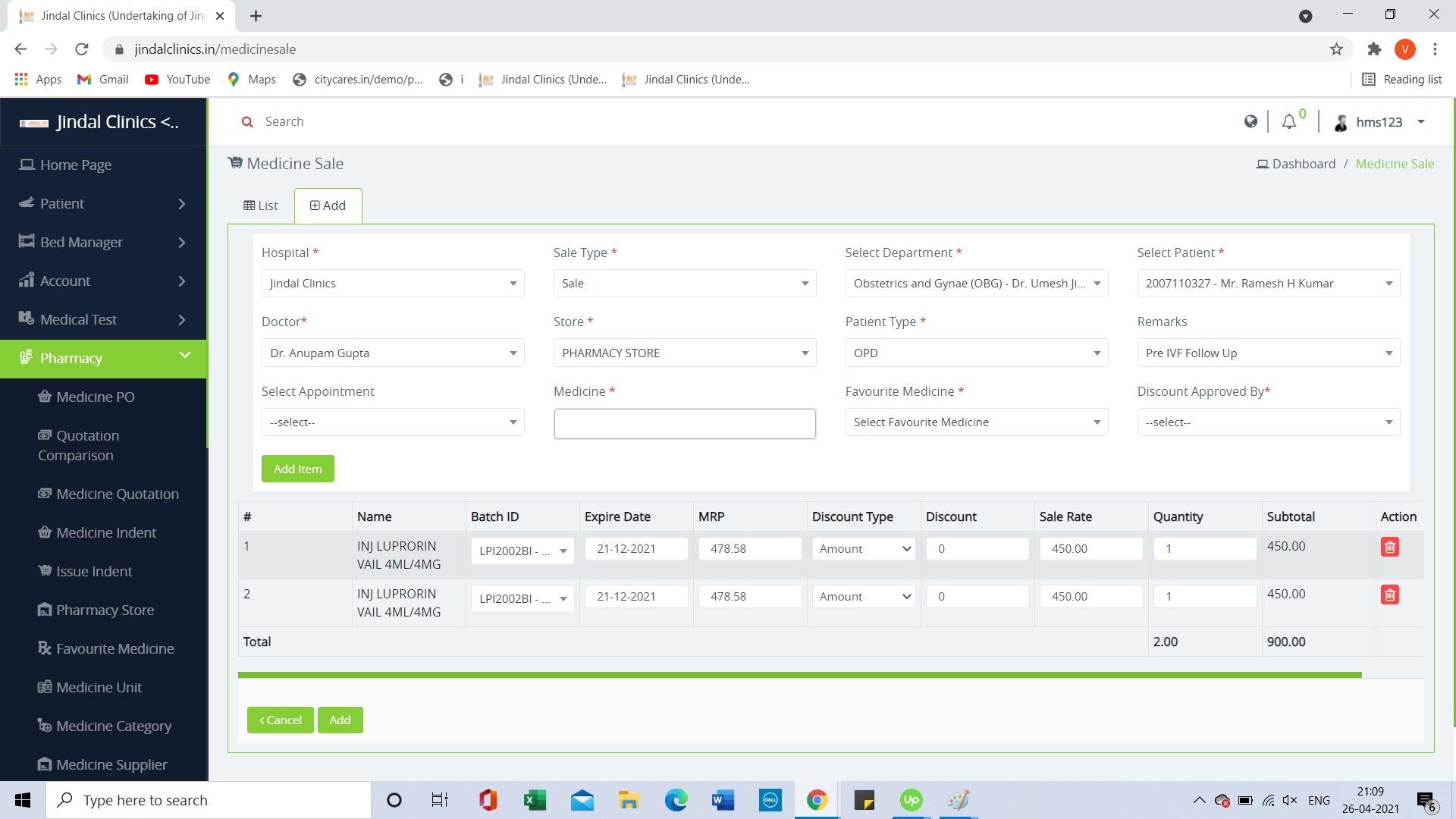Delete second INJ LUPRORIN row
This screenshot has height=819, width=1456.
tap(1389, 595)
